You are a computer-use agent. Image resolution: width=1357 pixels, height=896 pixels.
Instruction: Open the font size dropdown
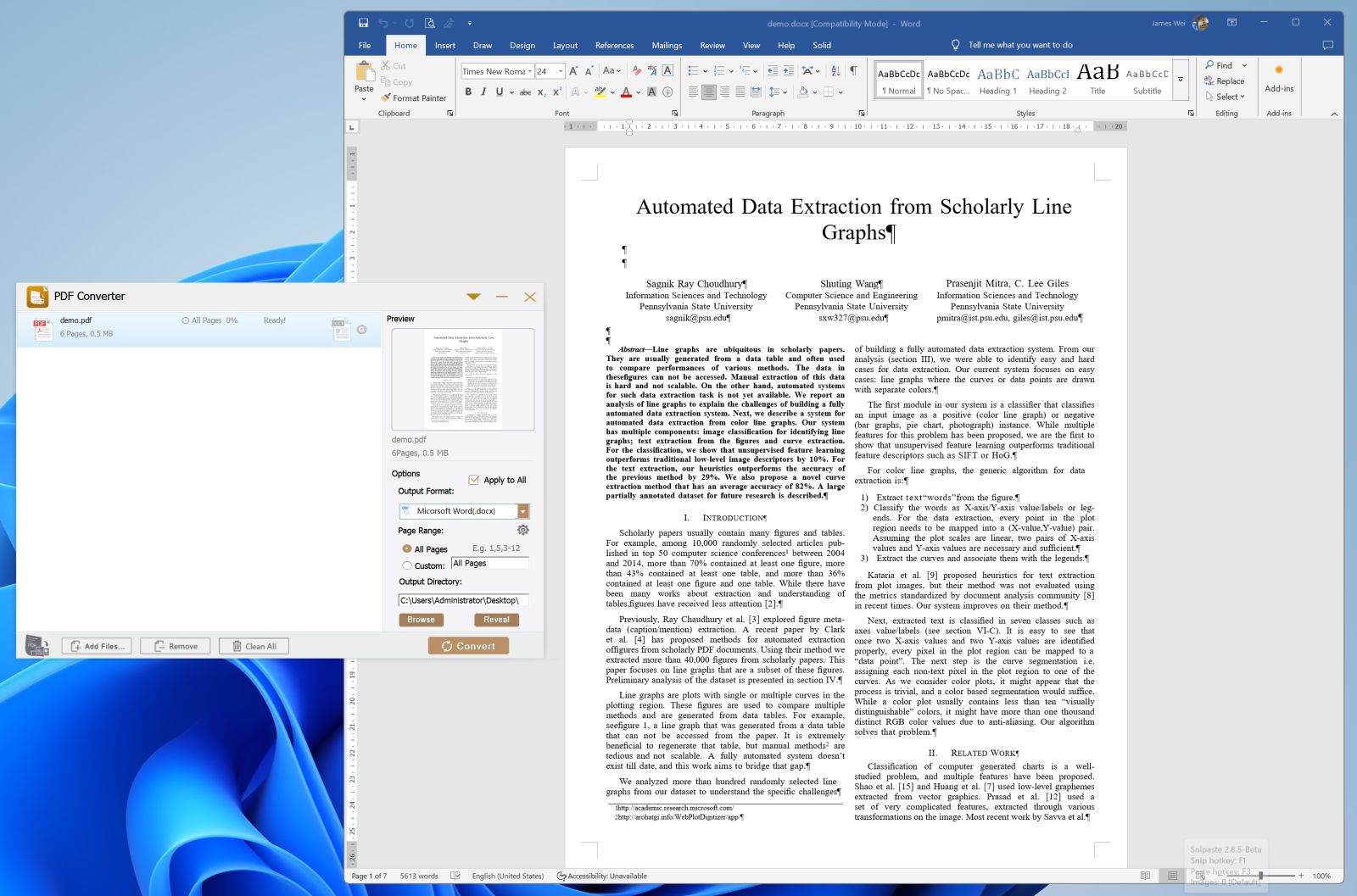[x=560, y=71]
